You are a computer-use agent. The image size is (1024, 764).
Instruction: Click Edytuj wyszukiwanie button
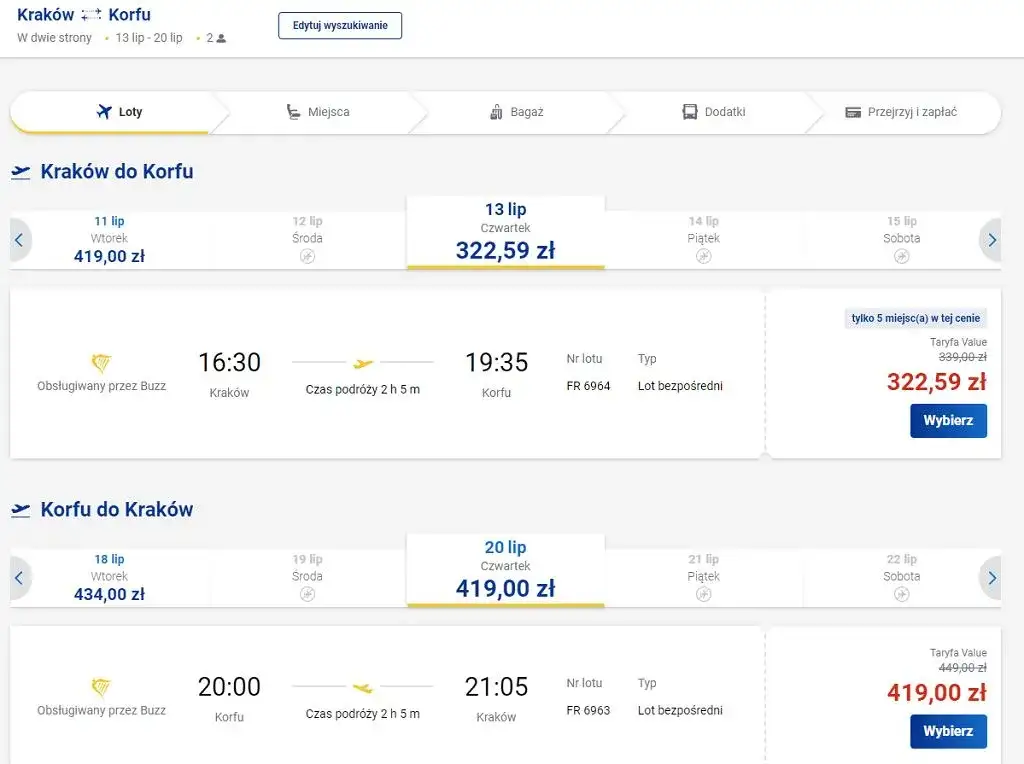[x=340, y=25]
